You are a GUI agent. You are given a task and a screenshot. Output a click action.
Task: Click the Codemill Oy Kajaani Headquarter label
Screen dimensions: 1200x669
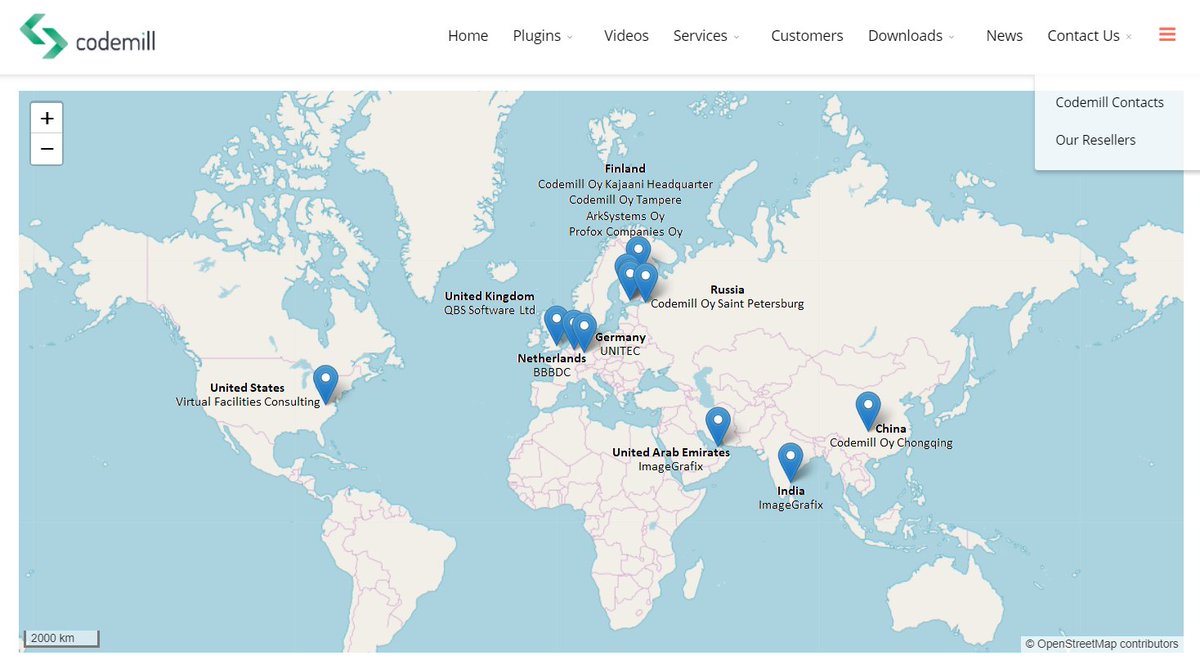tap(626, 184)
